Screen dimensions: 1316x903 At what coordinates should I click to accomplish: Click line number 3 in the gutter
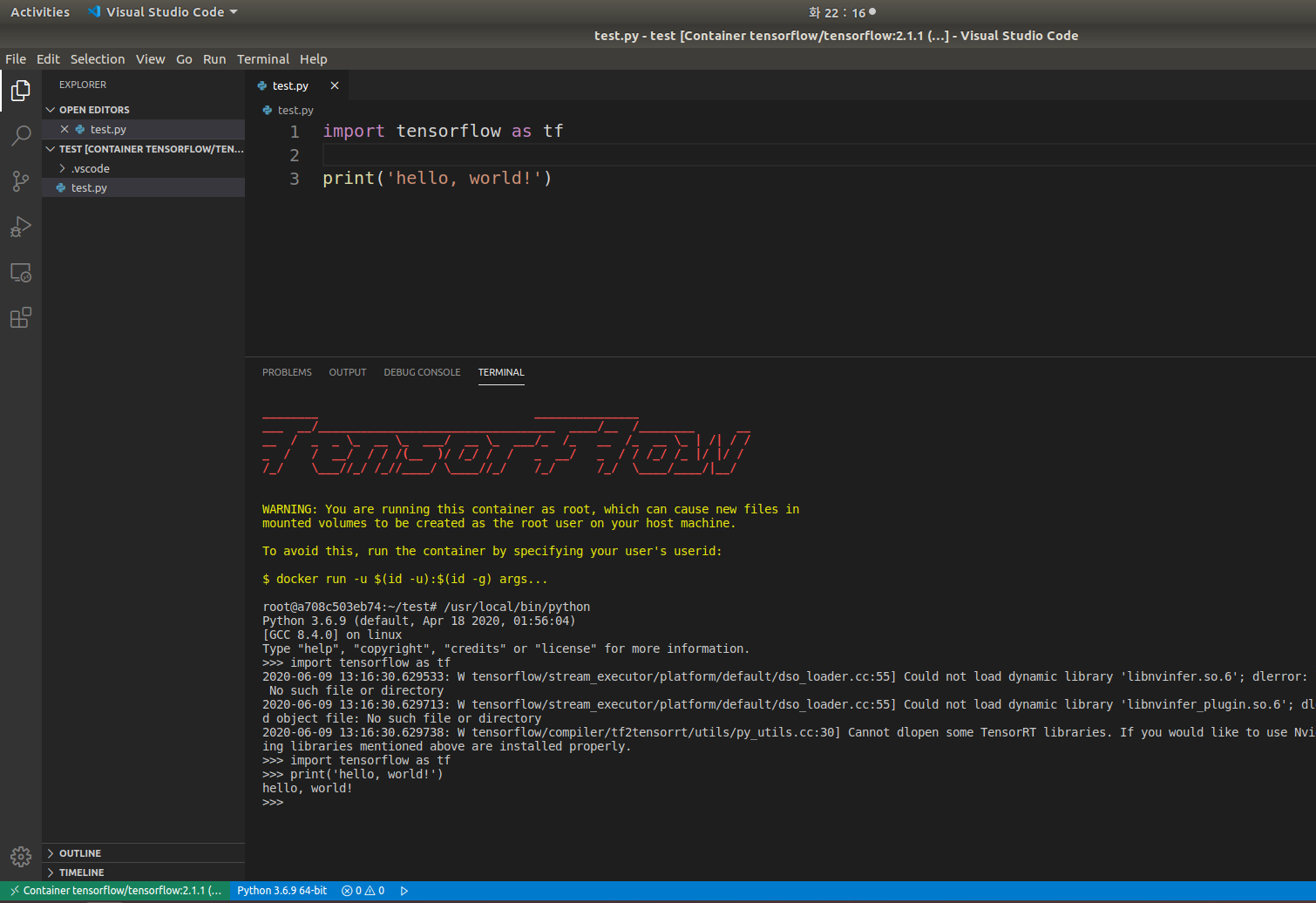pos(295,179)
